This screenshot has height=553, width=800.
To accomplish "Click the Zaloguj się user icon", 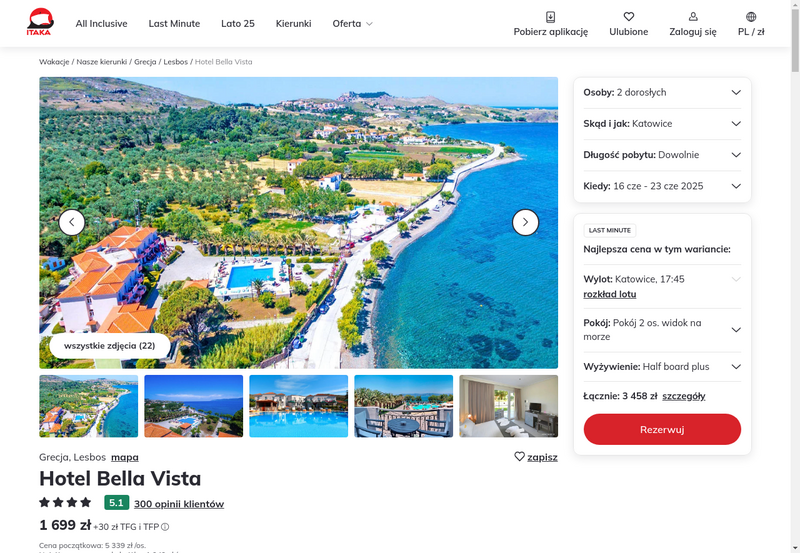I will click(x=693, y=17).
